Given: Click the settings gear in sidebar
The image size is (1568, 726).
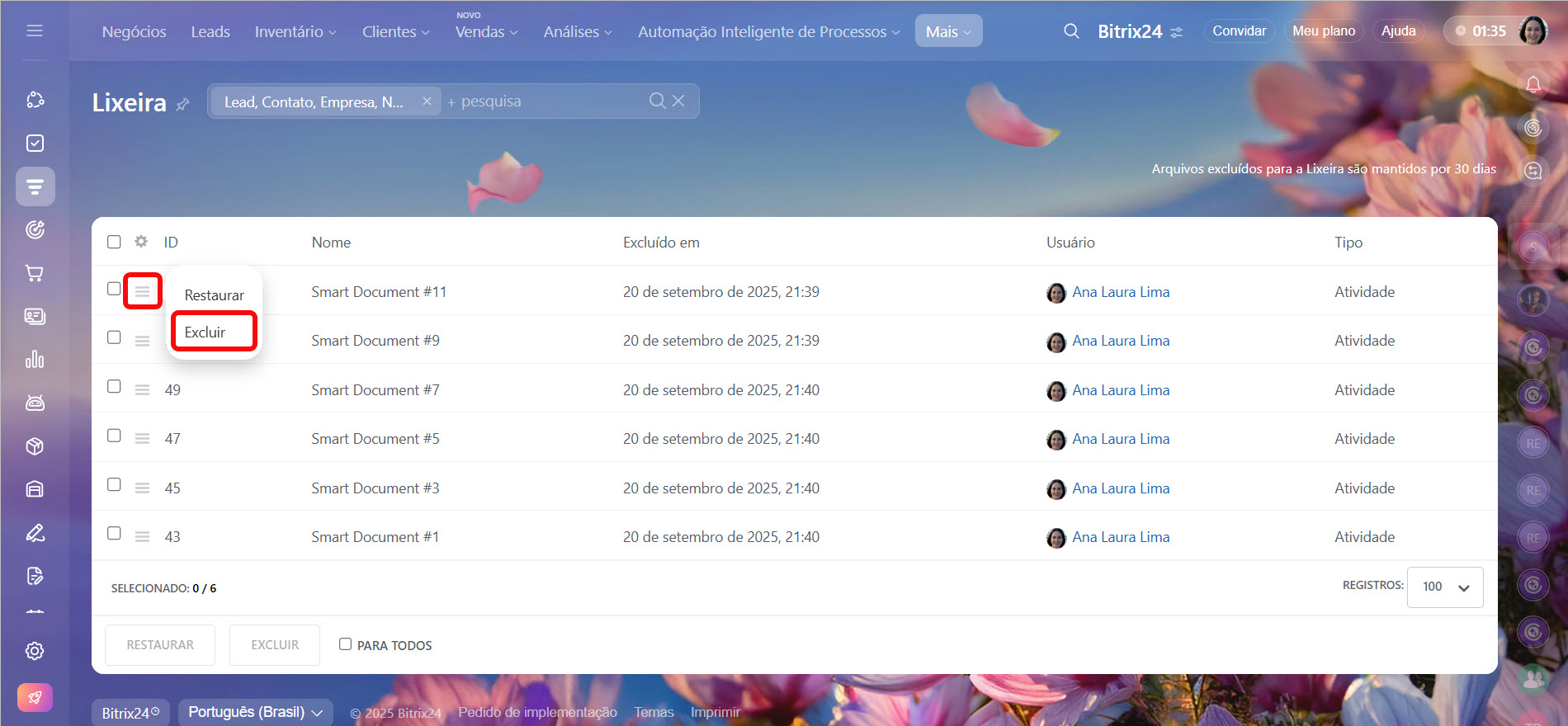Looking at the screenshot, I should click(x=35, y=651).
